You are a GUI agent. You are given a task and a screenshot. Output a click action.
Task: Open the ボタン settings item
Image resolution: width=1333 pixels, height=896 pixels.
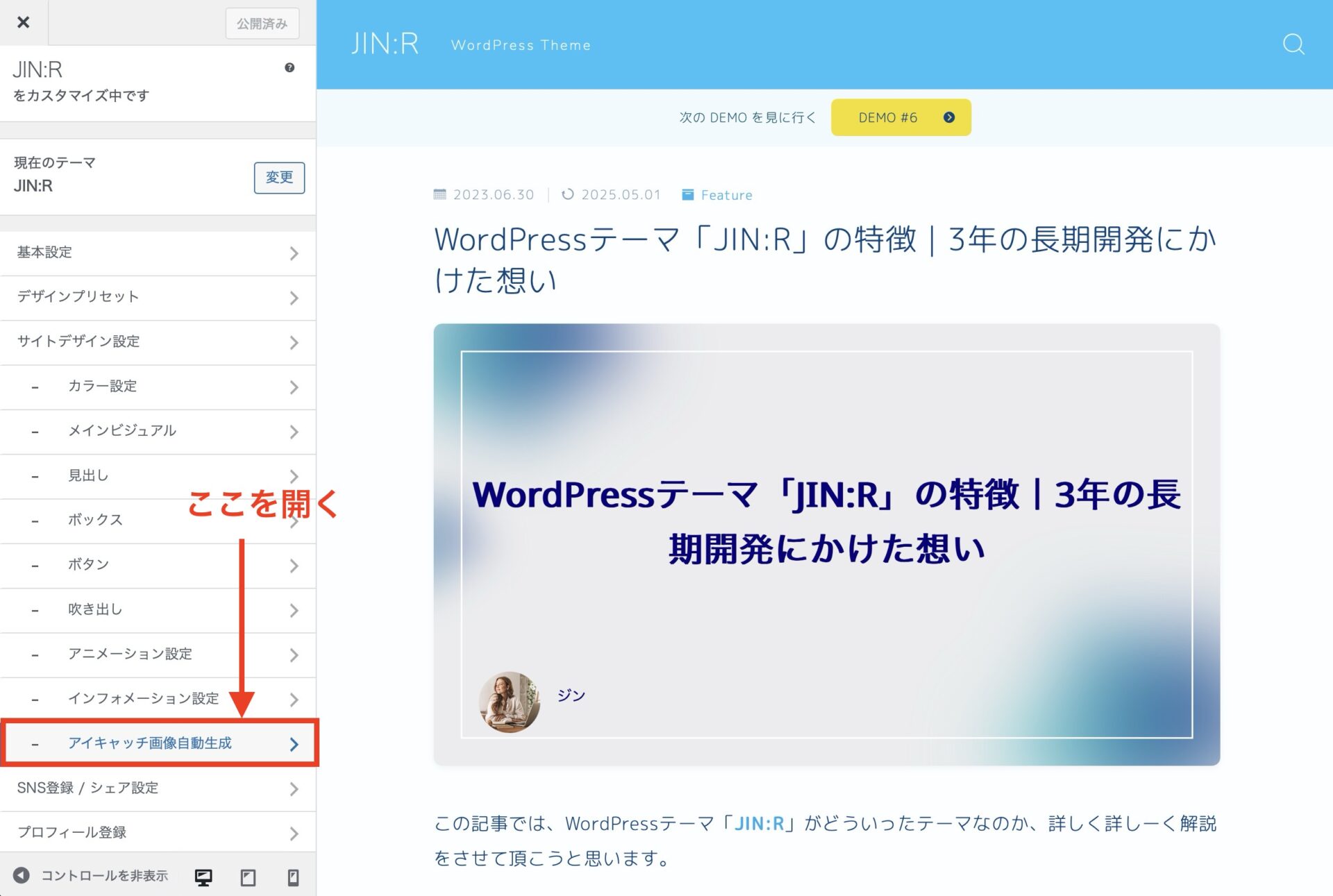(158, 566)
